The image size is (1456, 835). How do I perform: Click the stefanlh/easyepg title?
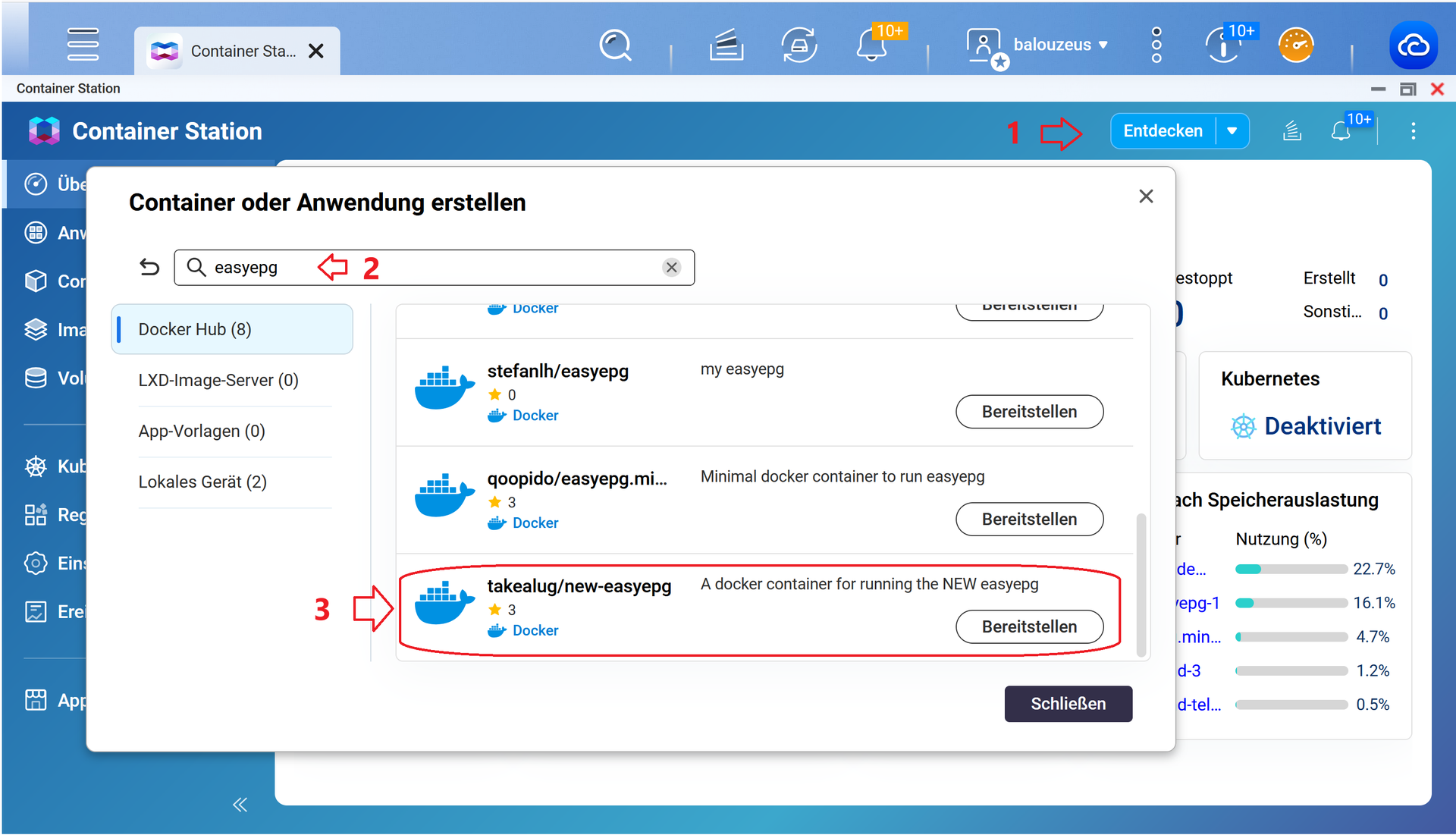557,371
